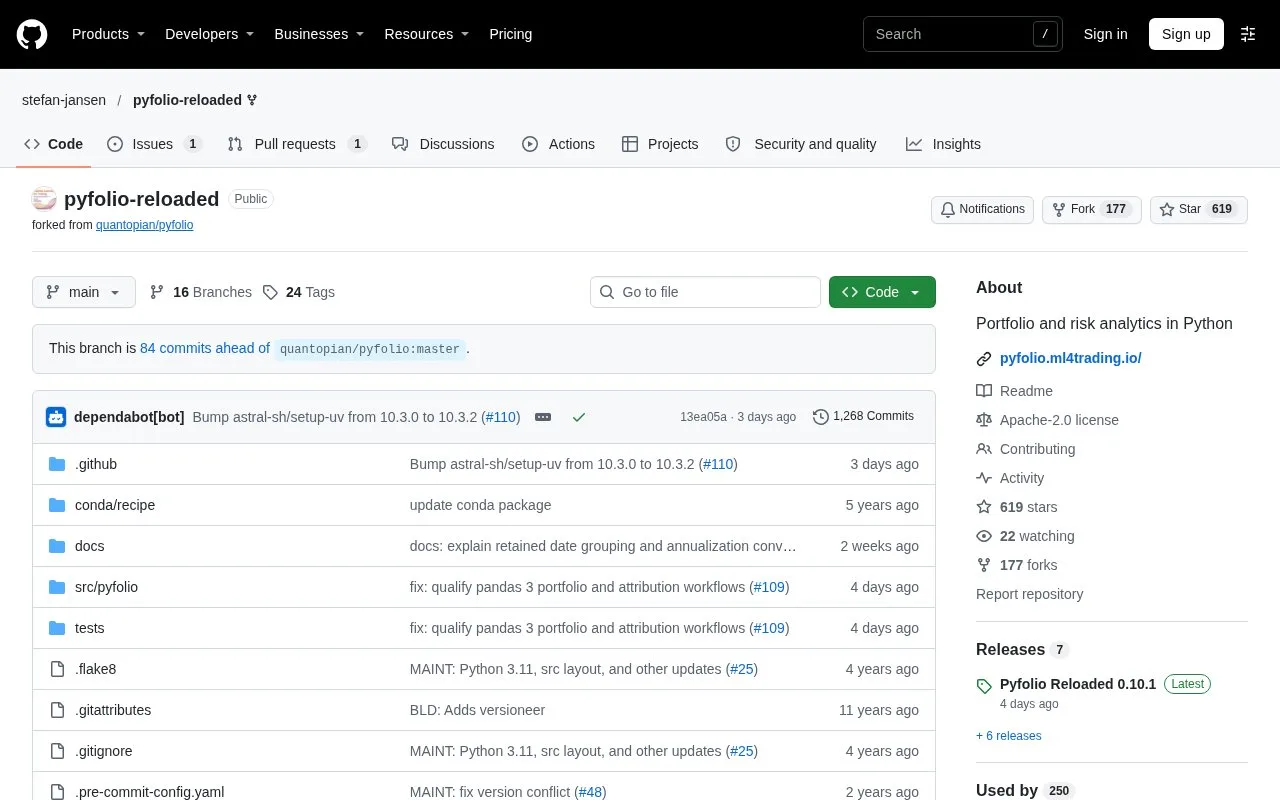This screenshot has width=1280, height=800.
Task: Star the pyfolio-reloaded repository
Action: (x=1199, y=209)
